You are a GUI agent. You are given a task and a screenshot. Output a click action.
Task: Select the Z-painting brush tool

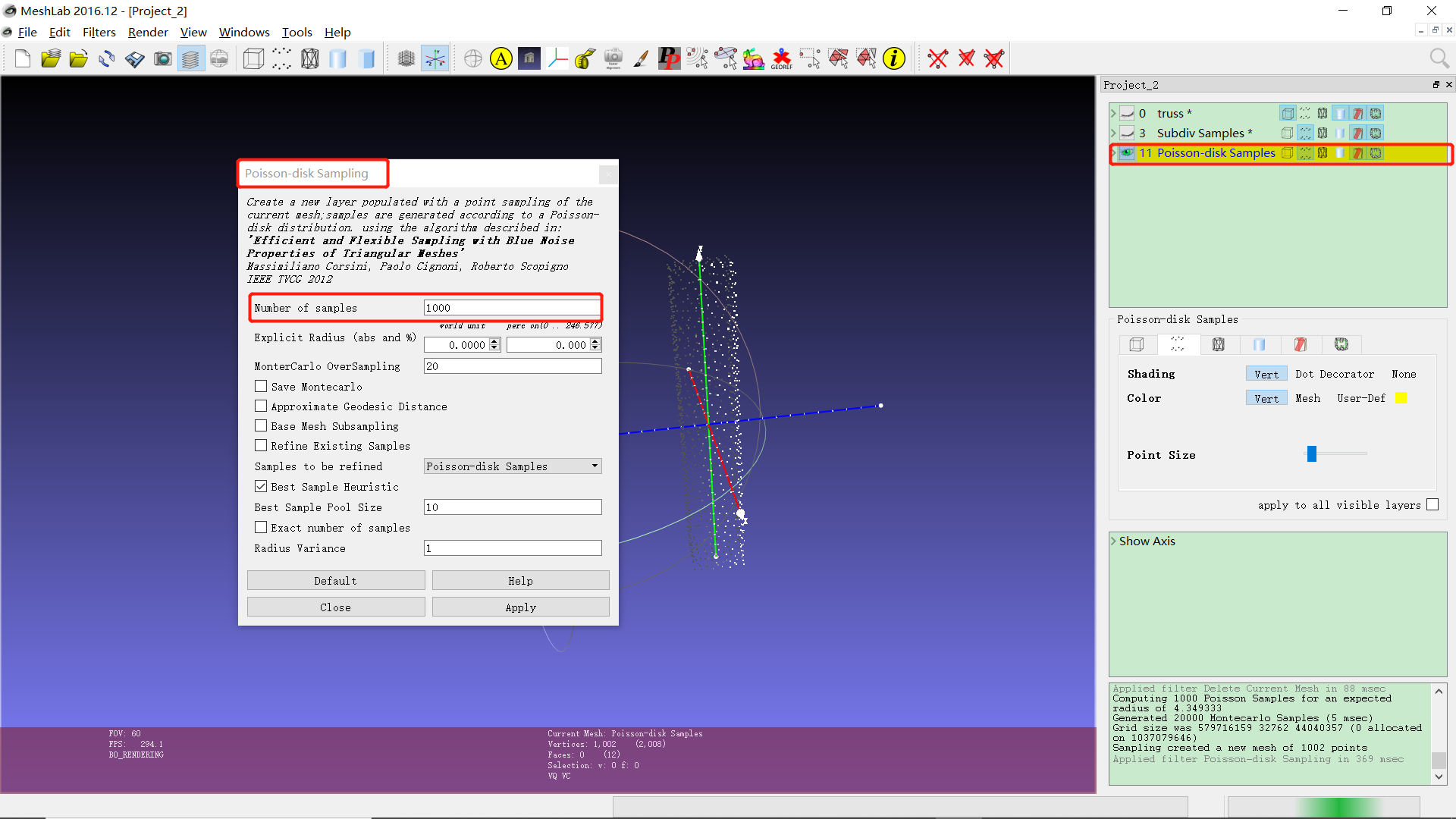[641, 58]
